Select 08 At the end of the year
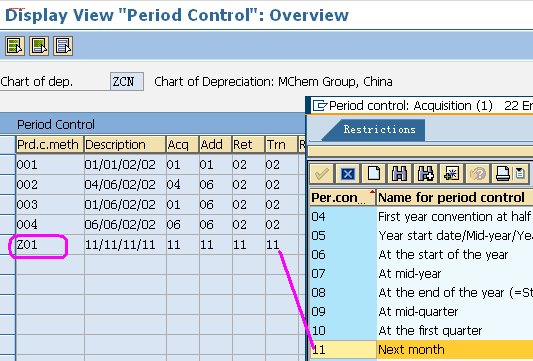This screenshot has height=361, width=533. coord(422,292)
